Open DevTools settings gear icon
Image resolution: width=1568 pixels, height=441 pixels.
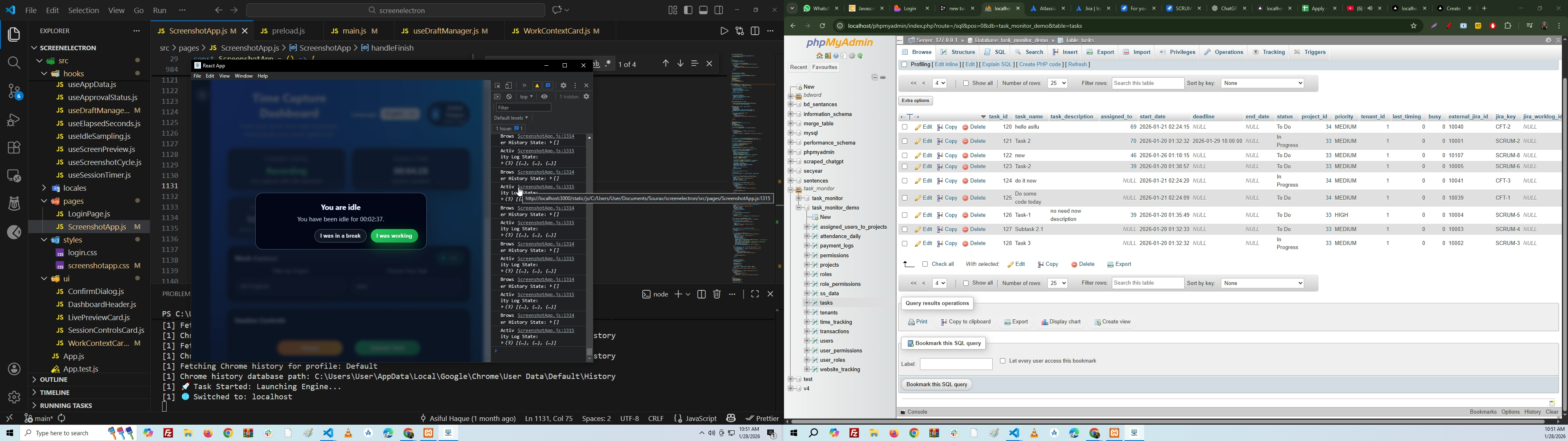coord(563,86)
